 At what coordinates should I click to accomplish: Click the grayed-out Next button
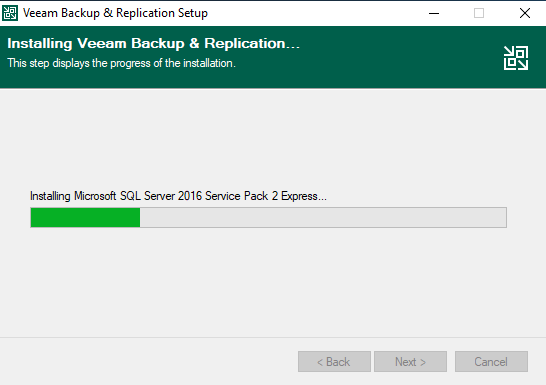(x=411, y=361)
